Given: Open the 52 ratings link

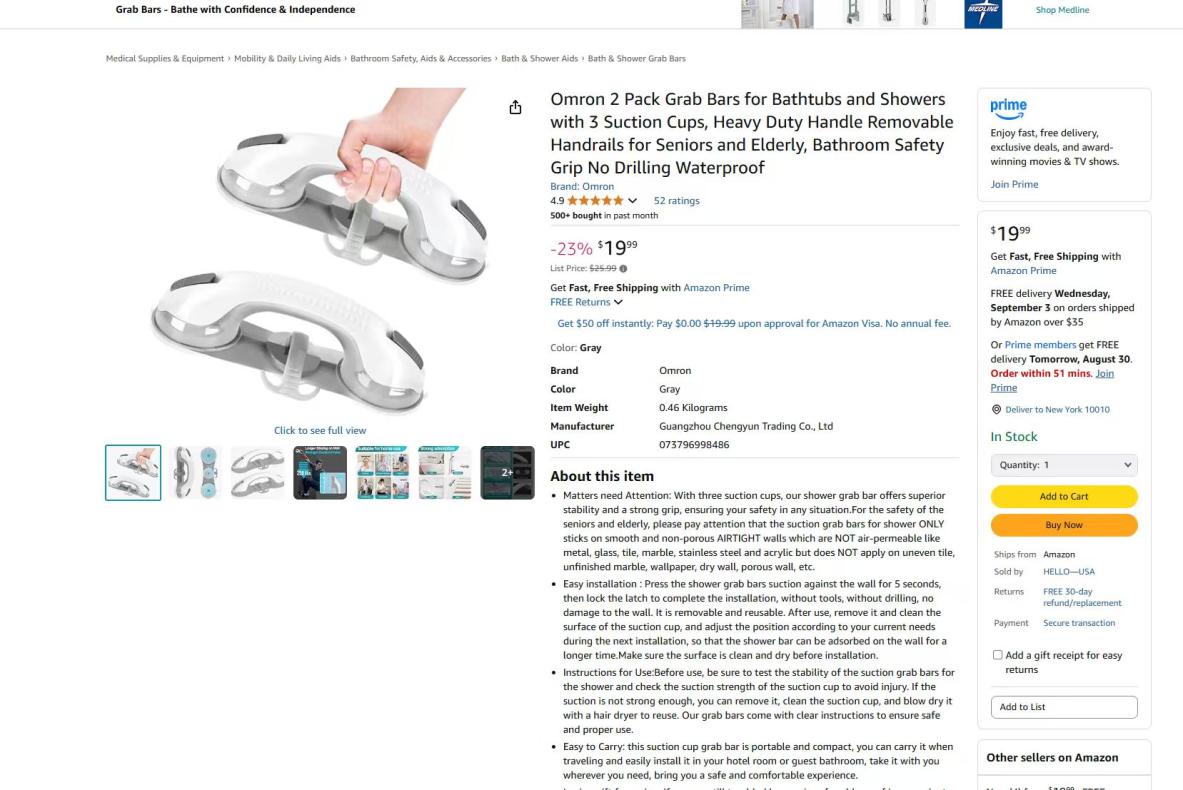Looking at the screenshot, I should click(677, 201).
